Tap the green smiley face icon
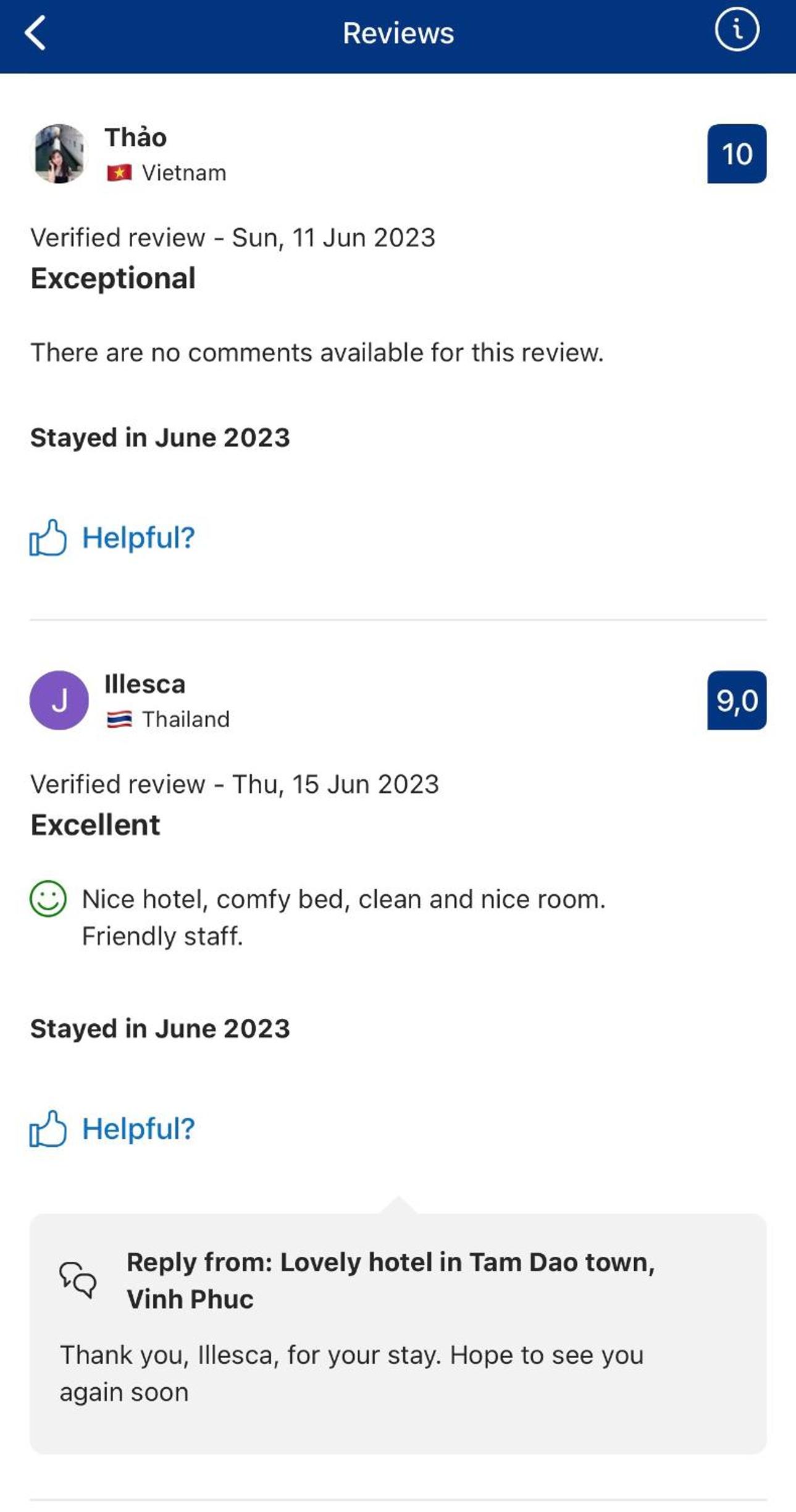The image size is (796, 1512). pos(48,898)
